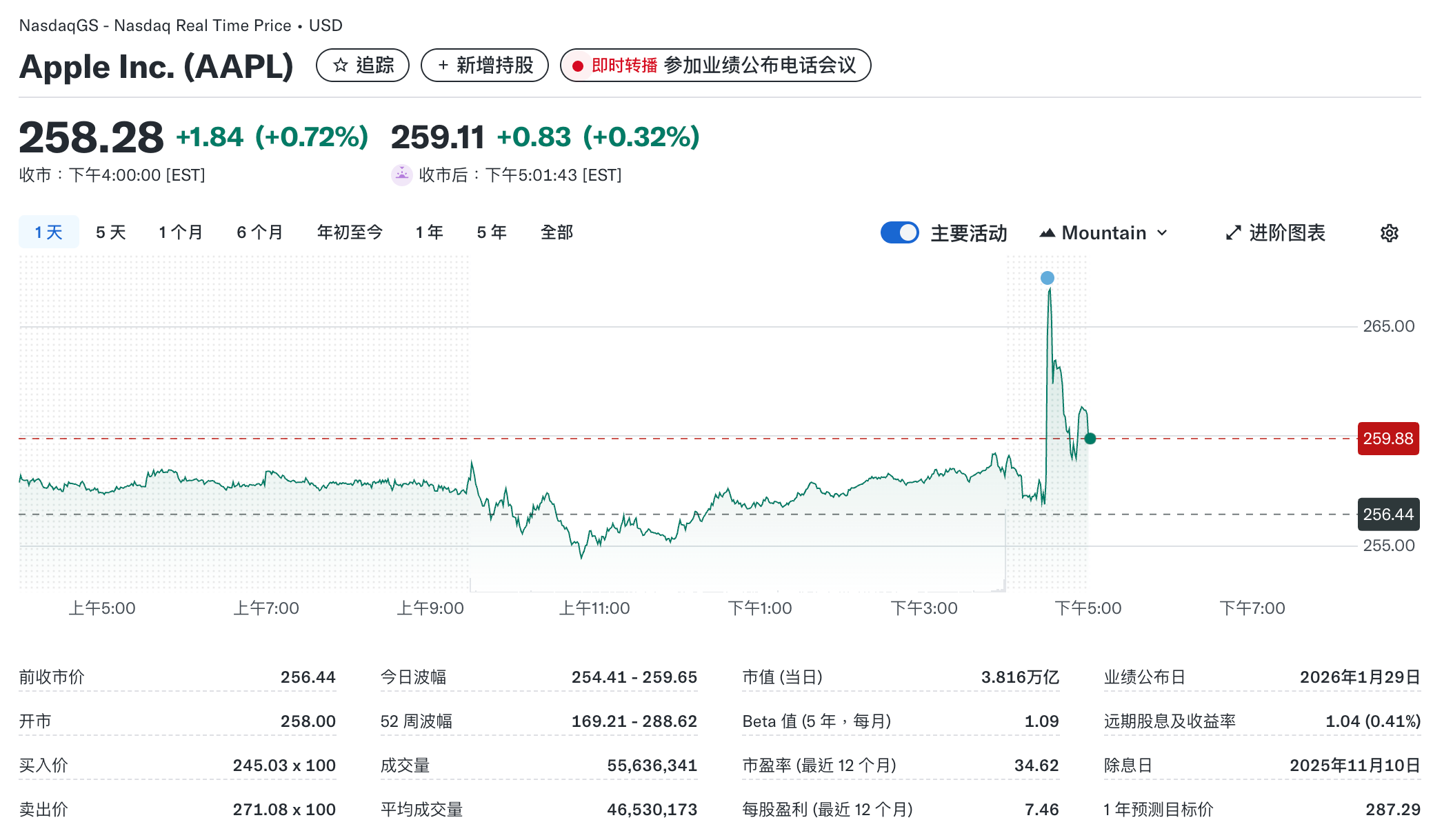Click the red 259.88 price label
Viewport: 1433px width, 840px height.
coord(1387,438)
